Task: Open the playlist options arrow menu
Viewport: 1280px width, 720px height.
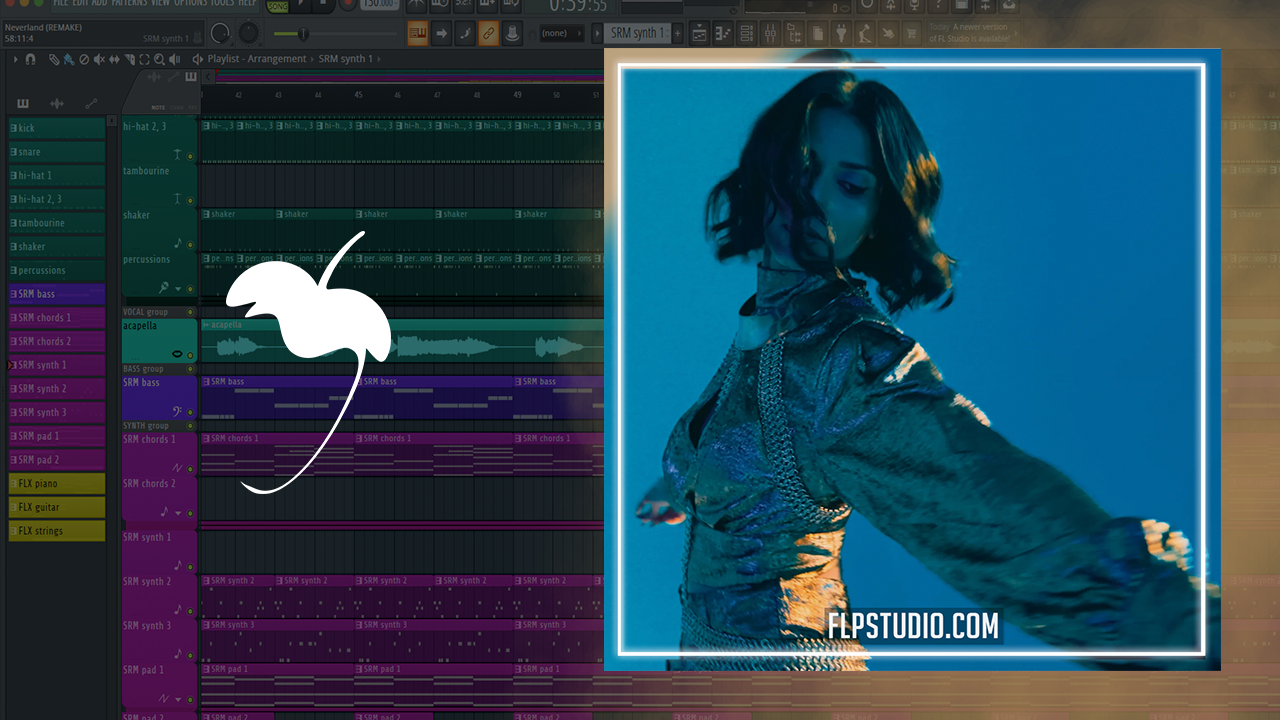Action: click(16, 60)
